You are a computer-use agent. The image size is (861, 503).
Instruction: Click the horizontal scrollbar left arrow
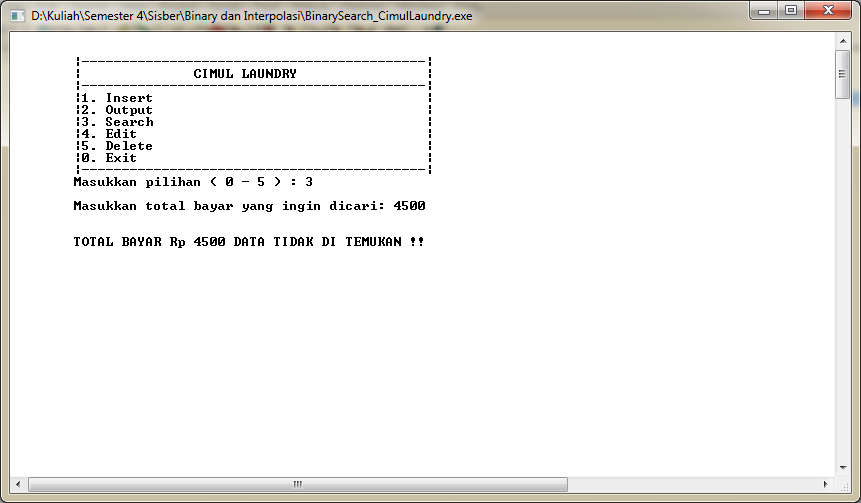(18, 484)
